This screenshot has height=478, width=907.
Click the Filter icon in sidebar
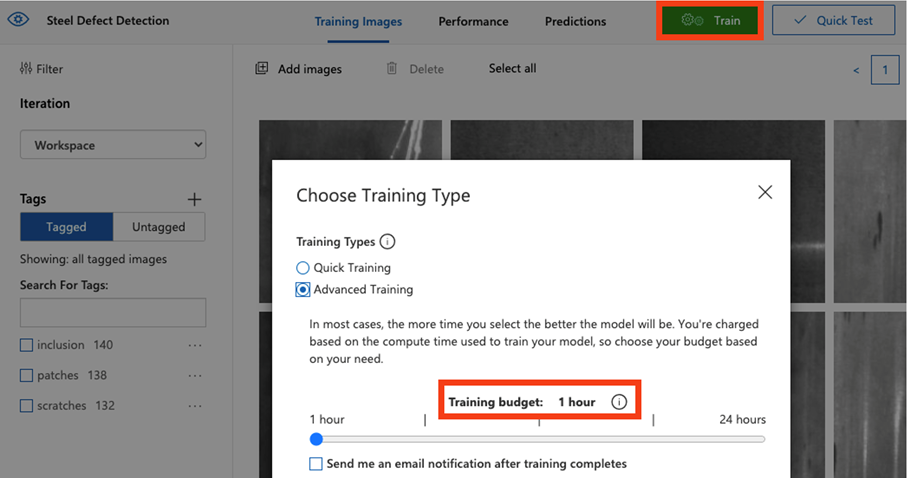pyautogui.click(x=26, y=69)
